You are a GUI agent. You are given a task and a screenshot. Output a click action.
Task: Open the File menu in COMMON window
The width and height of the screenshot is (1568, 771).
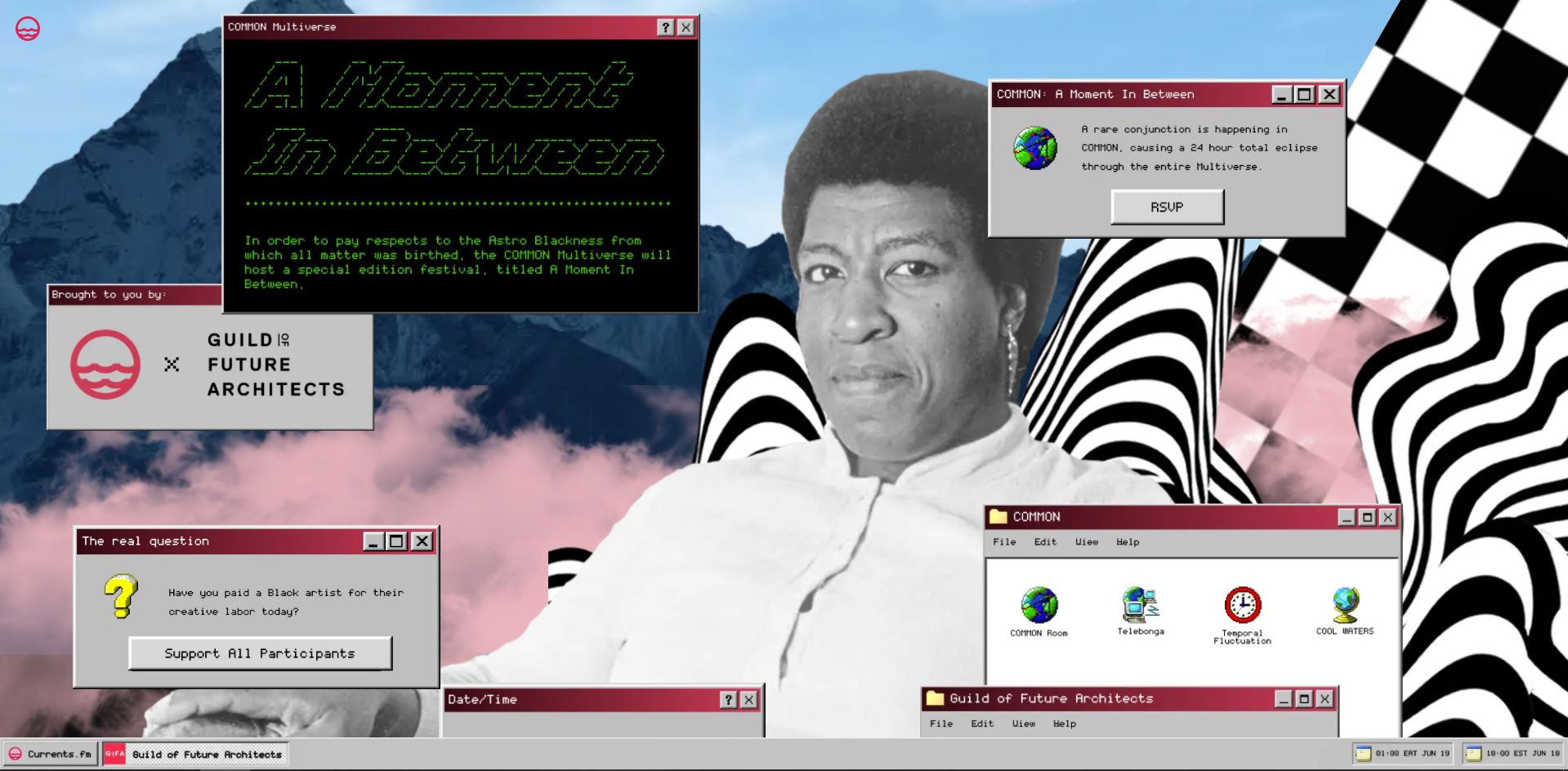pyautogui.click(x=1004, y=542)
